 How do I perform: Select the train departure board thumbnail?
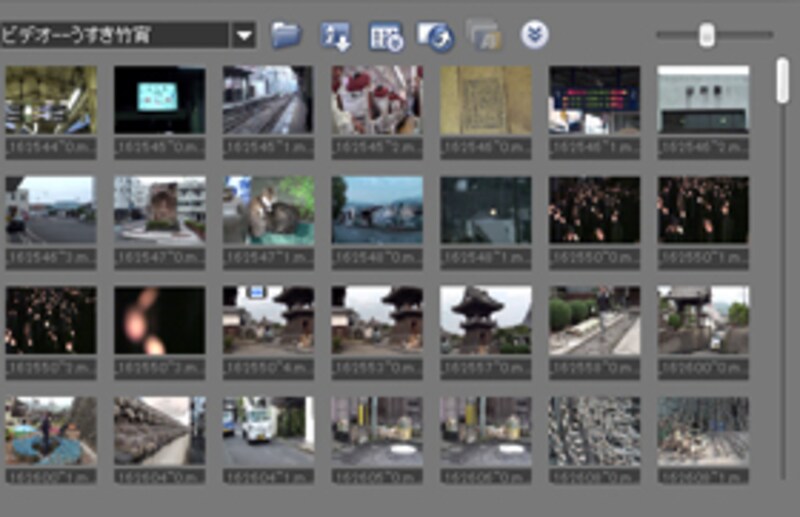[594, 100]
